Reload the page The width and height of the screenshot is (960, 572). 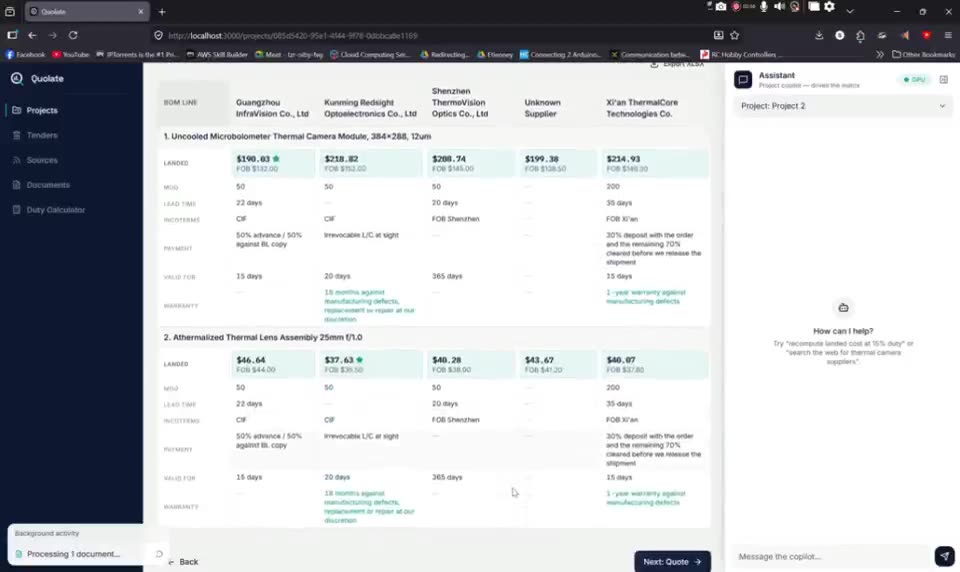tap(73, 36)
